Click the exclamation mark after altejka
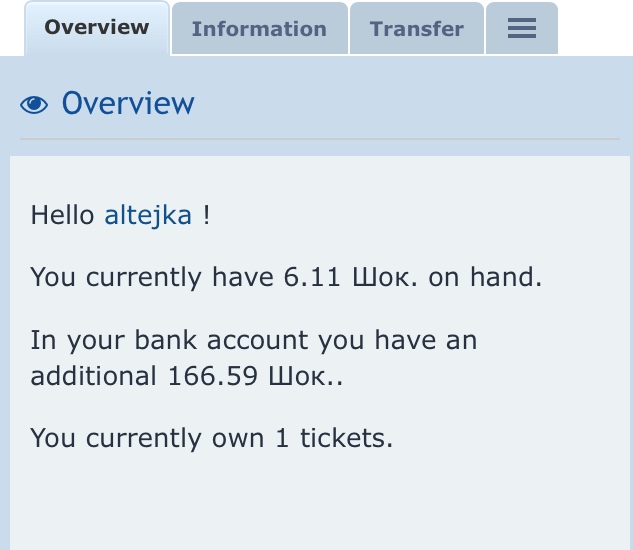 click(x=206, y=215)
